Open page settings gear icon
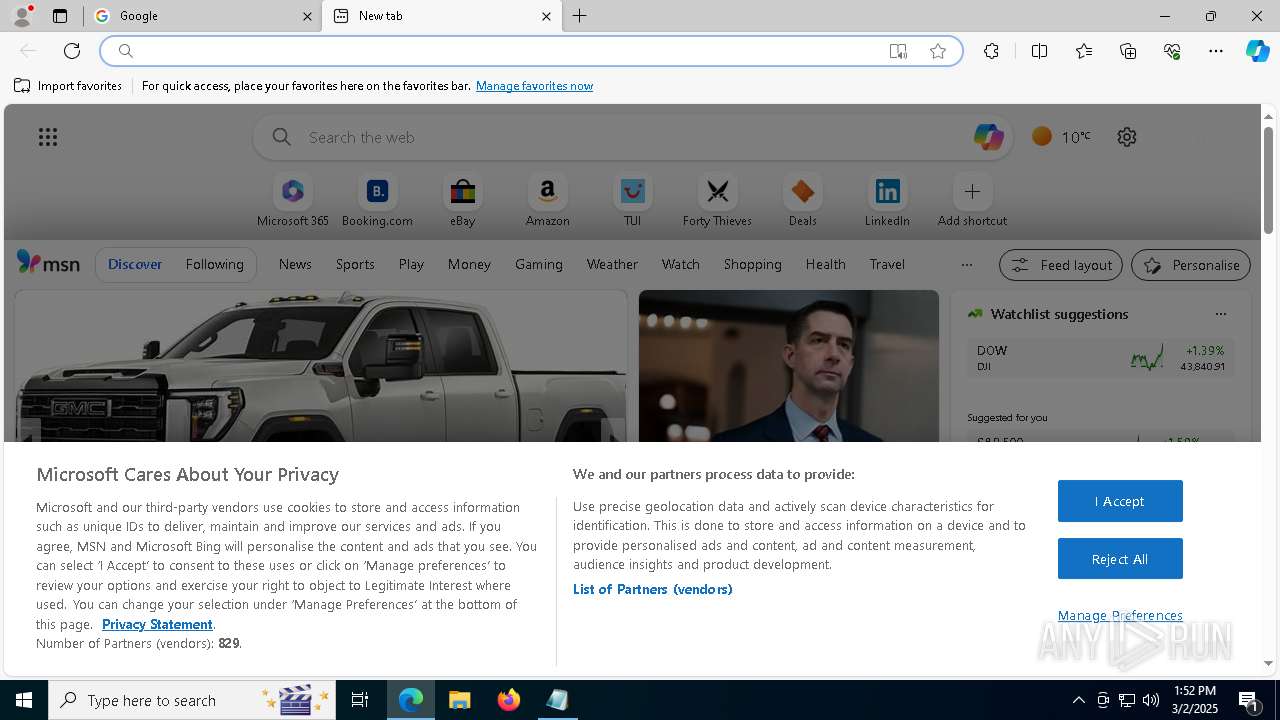Viewport: 1280px width, 720px height. point(1127,137)
